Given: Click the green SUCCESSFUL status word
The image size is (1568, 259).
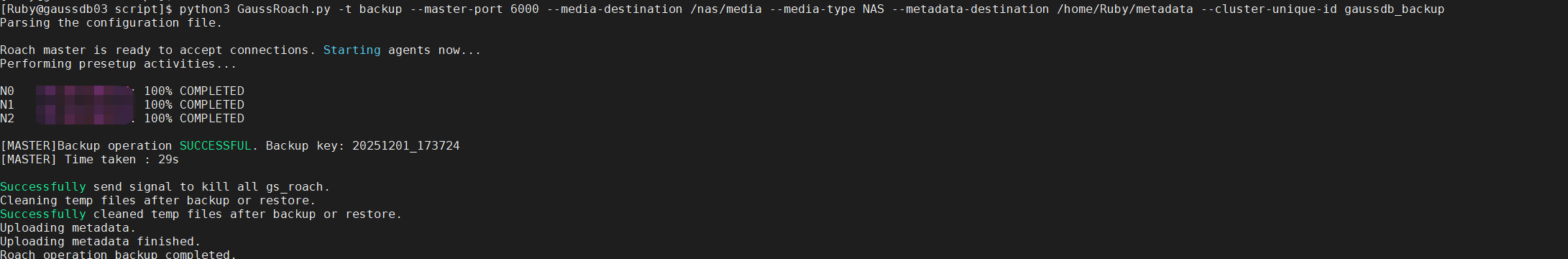Looking at the screenshot, I should tap(215, 146).
